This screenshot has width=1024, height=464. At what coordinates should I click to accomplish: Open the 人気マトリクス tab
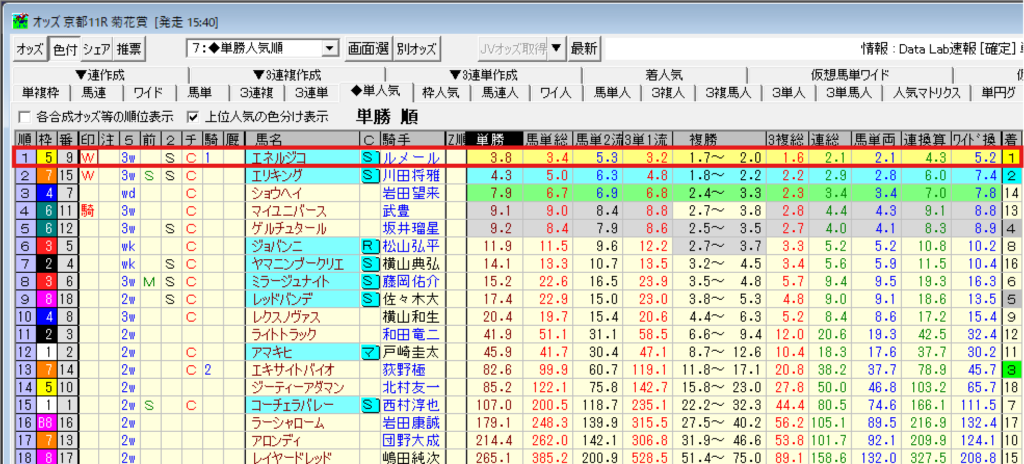pyautogui.click(x=927, y=93)
